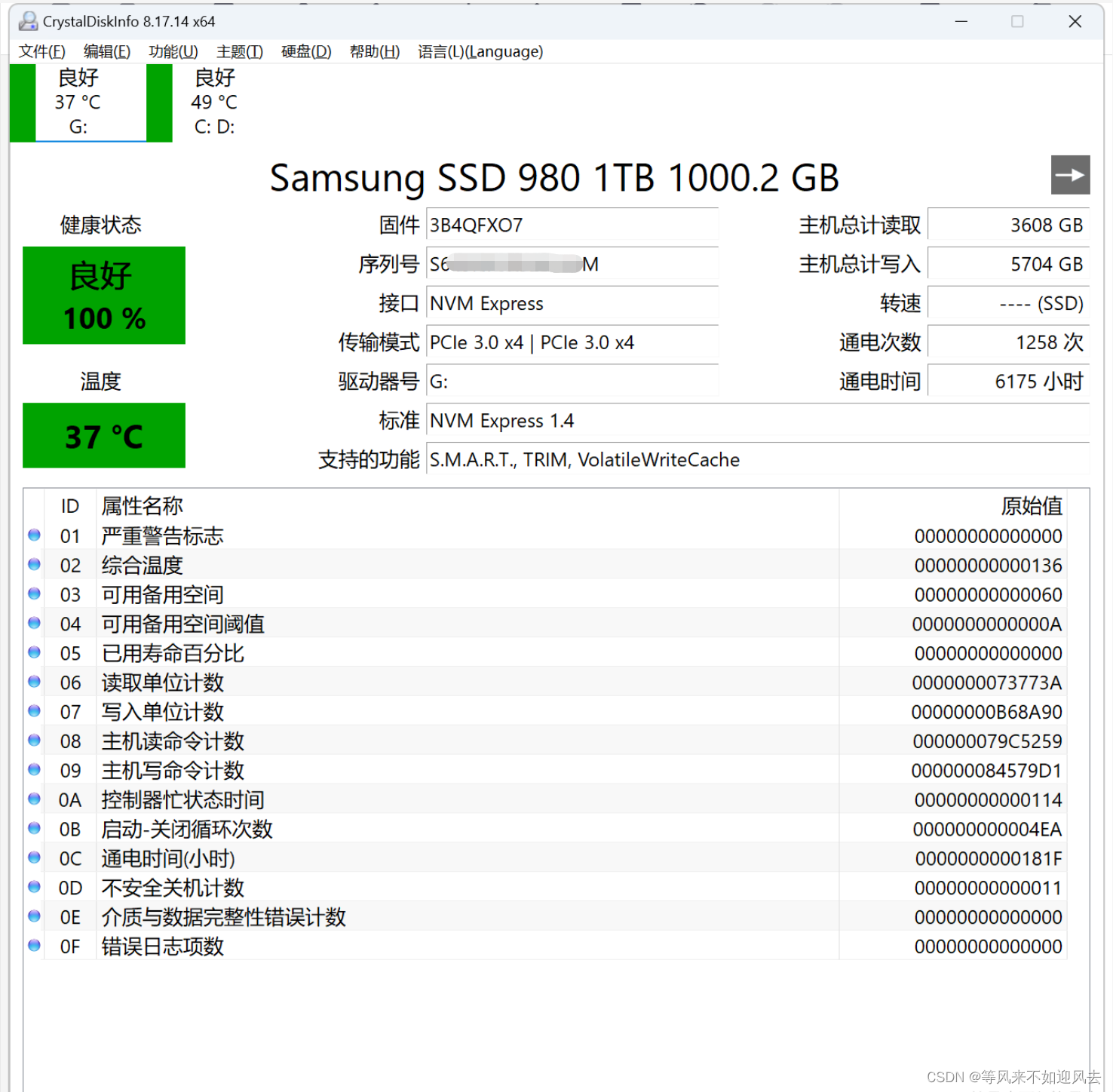Screen dimensions: 1113x1092
Task: Click the Samsung SSD 980 1TB model title
Action: [554, 178]
